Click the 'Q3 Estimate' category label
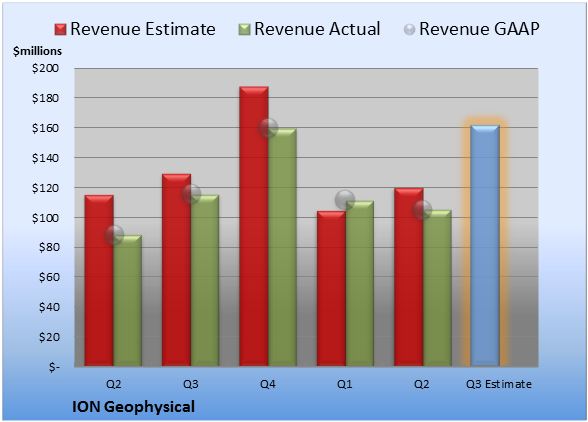The width and height of the screenshot is (588, 422). (x=499, y=384)
